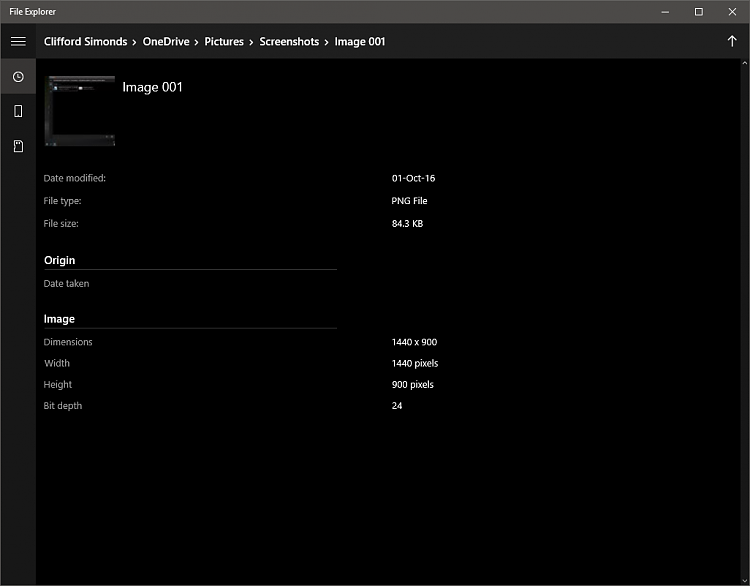Open the Image 001 thumbnail preview

(80, 111)
